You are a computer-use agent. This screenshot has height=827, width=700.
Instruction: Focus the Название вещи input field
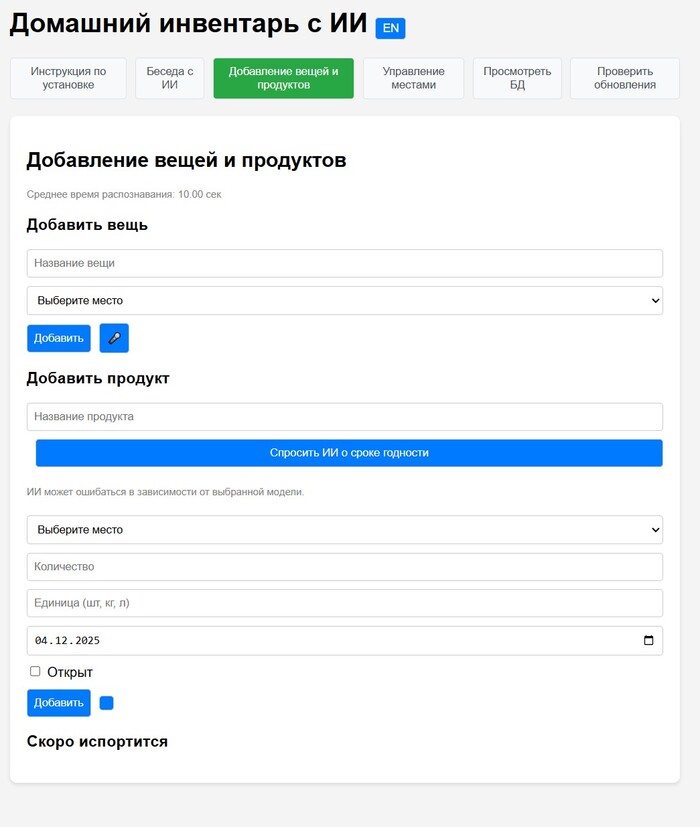pyautogui.click(x=344, y=263)
